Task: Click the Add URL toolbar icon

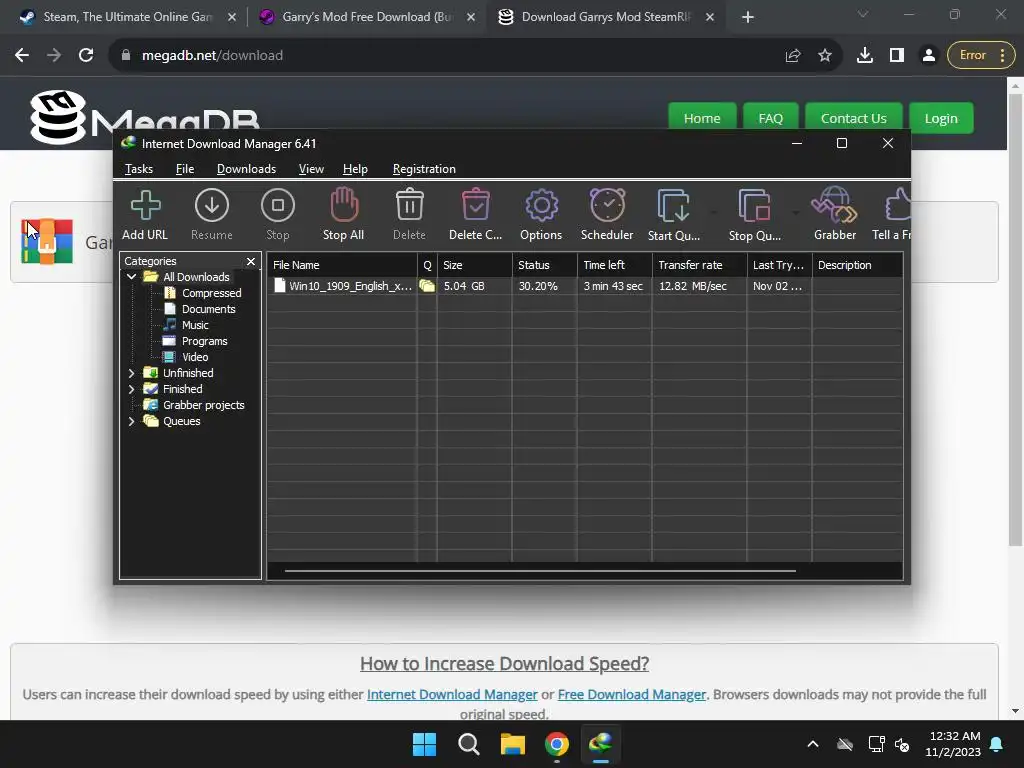Action: tap(145, 215)
